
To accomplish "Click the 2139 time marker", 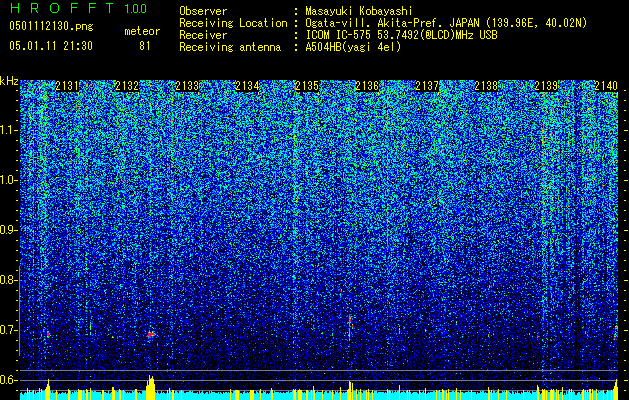I will point(546,86).
